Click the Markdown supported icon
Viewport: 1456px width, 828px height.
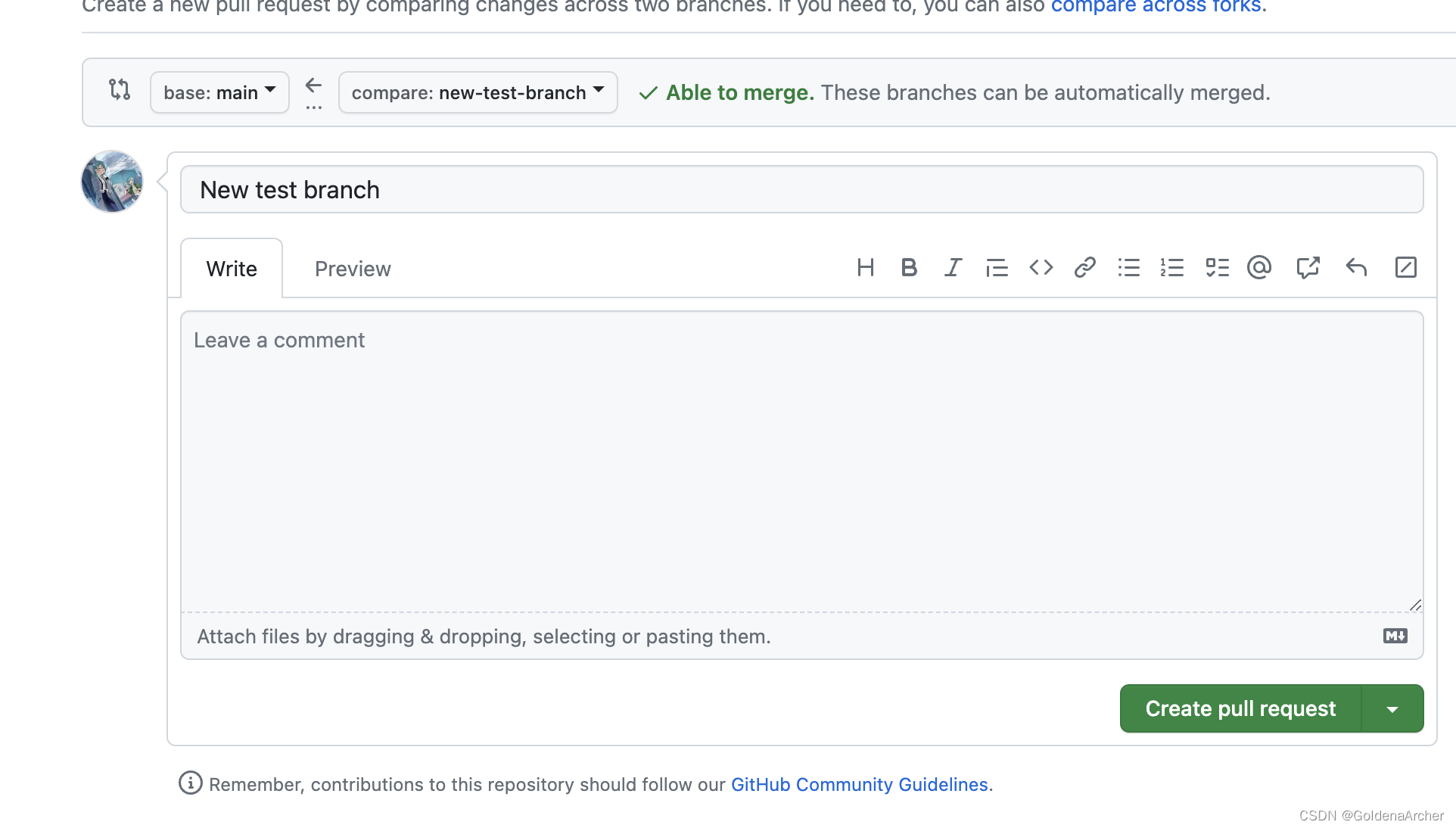coord(1395,636)
